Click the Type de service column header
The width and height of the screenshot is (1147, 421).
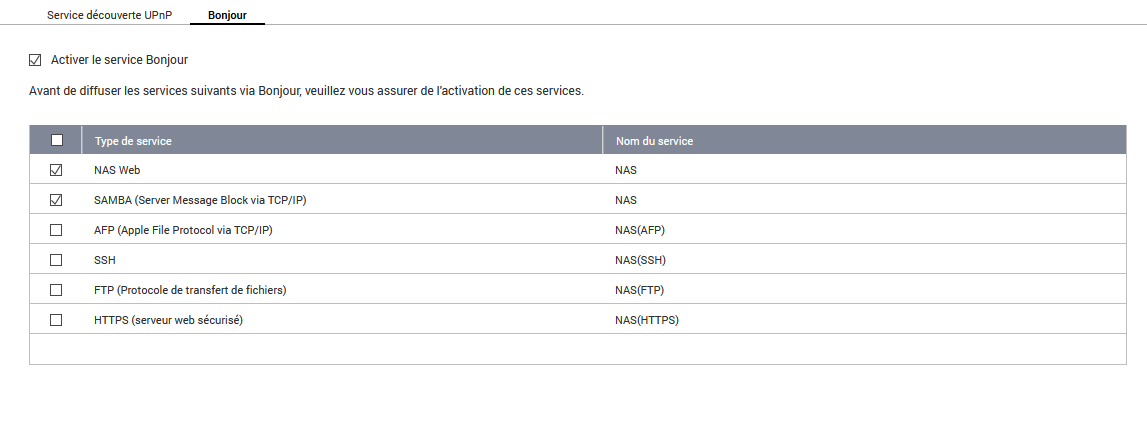point(133,141)
